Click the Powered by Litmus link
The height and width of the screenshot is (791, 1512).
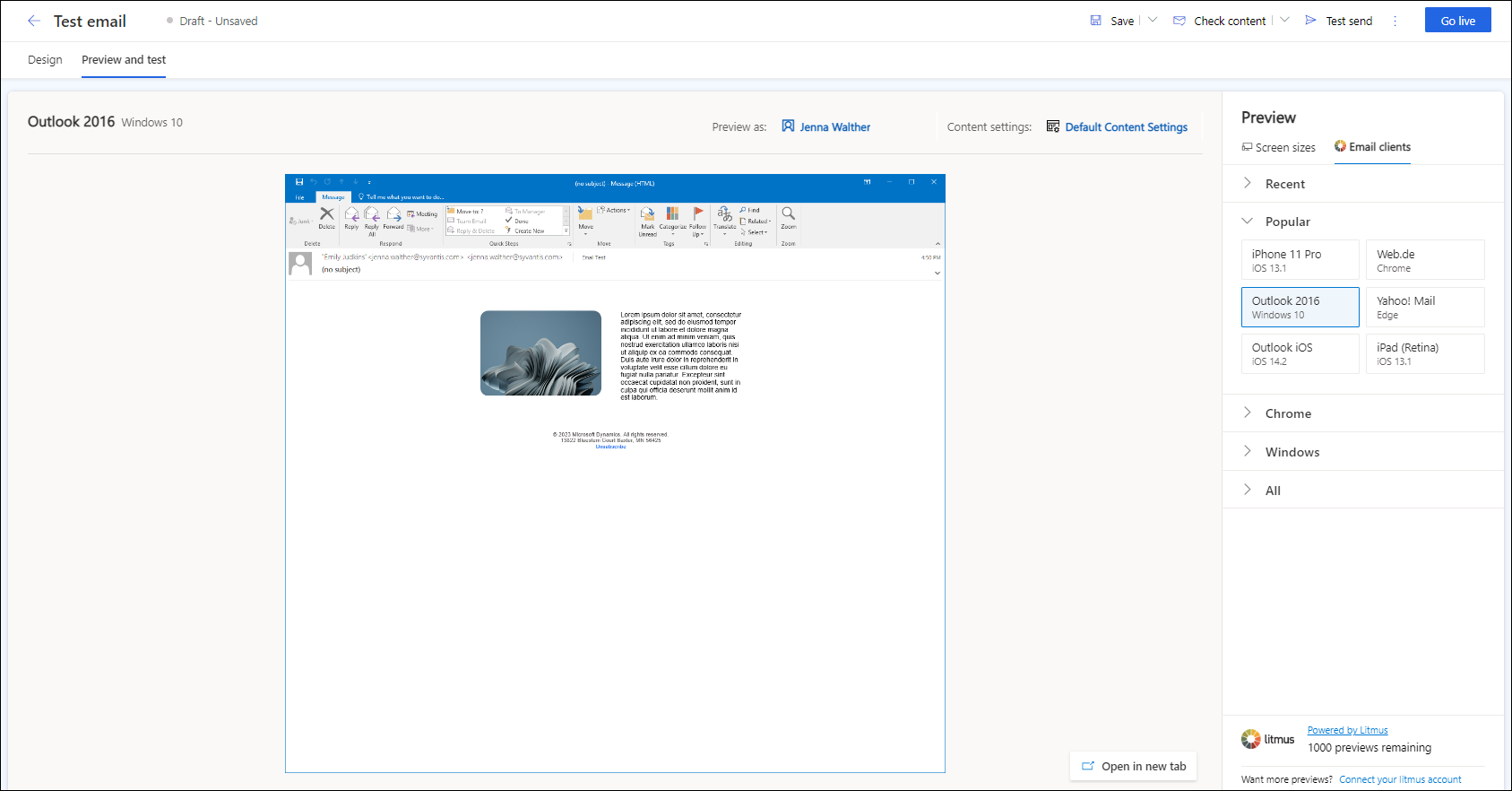click(1347, 730)
